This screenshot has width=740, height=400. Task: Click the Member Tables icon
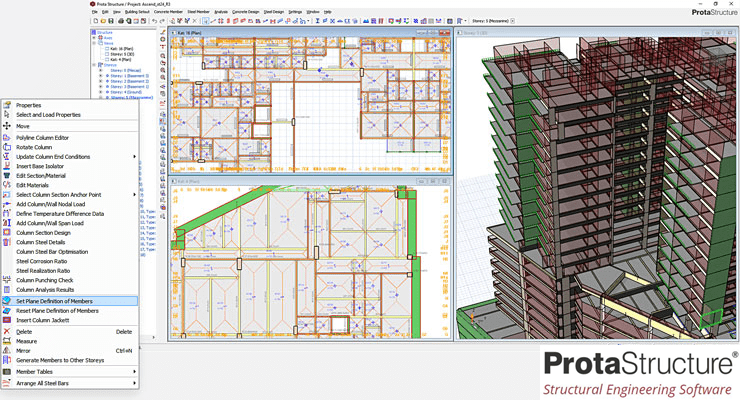pos(7,372)
